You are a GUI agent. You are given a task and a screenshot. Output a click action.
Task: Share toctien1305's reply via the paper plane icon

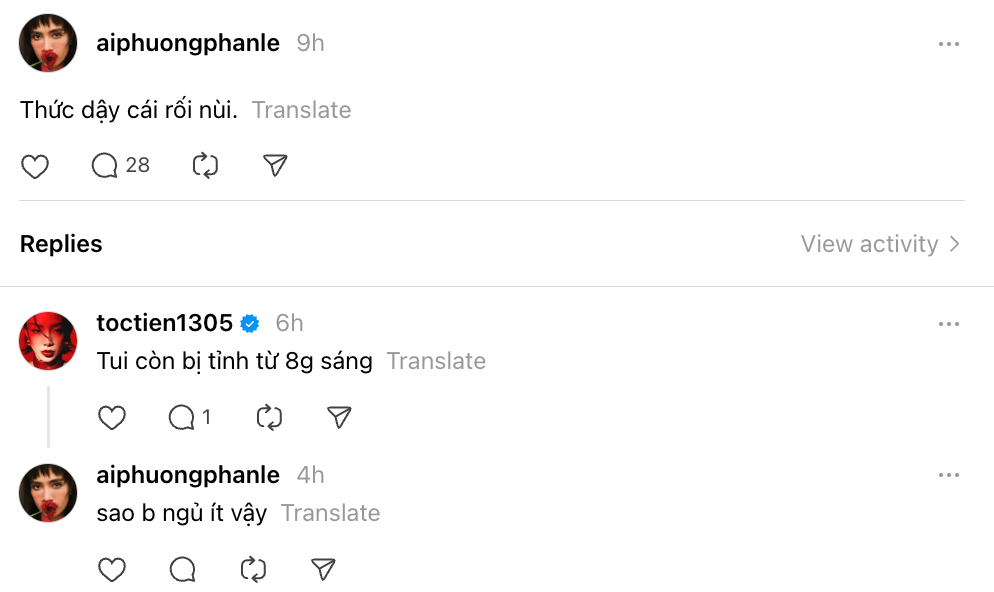pos(339,418)
